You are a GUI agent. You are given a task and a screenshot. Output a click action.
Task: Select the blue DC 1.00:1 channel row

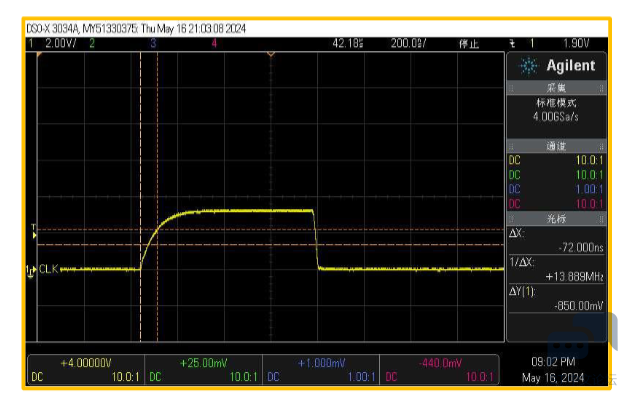[556, 189]
